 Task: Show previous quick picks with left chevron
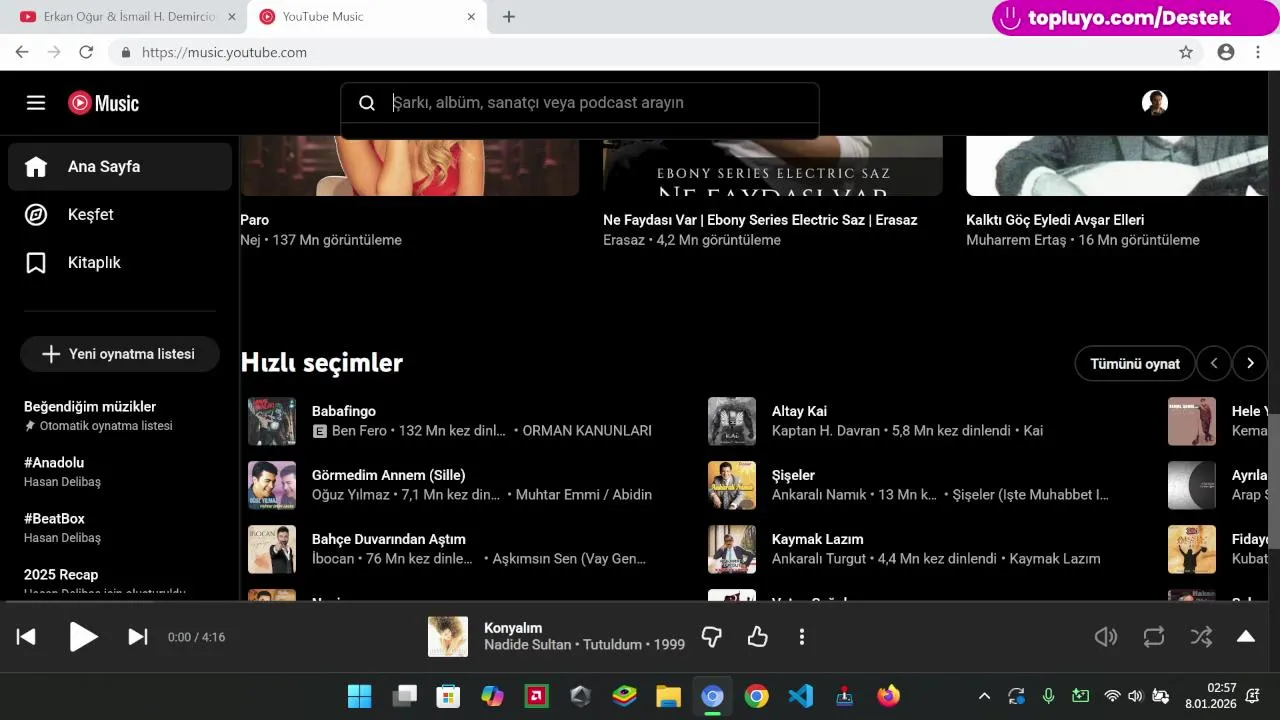point(1214,364)
